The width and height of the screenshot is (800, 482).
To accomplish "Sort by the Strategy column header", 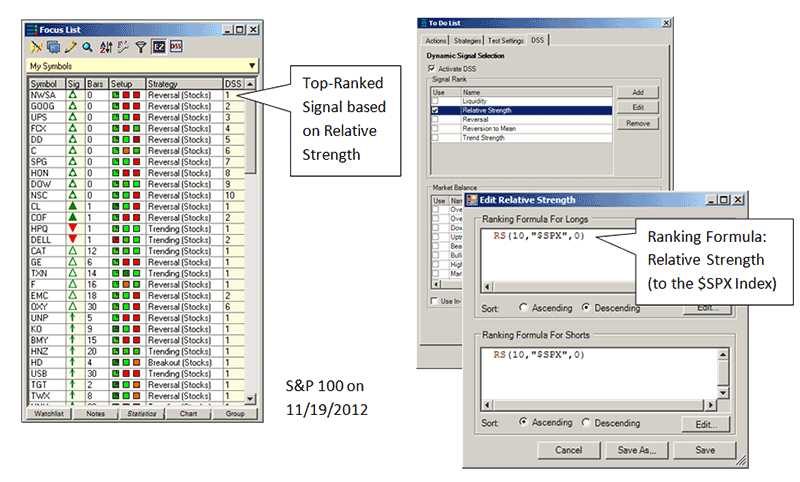I will (x=184, y=84).
